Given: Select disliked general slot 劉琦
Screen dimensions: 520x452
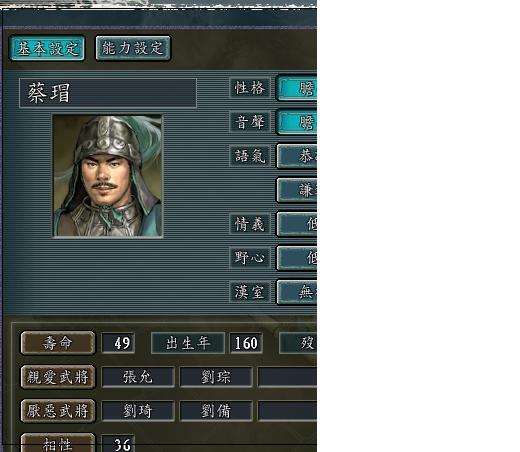Looking at the screenshot, I should click(138, 411).
